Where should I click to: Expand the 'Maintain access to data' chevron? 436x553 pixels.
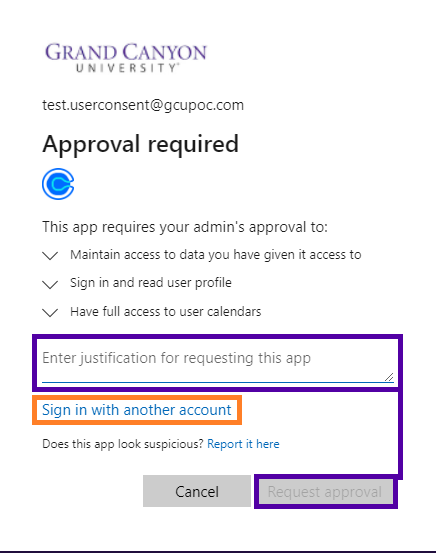pos(50,255)
